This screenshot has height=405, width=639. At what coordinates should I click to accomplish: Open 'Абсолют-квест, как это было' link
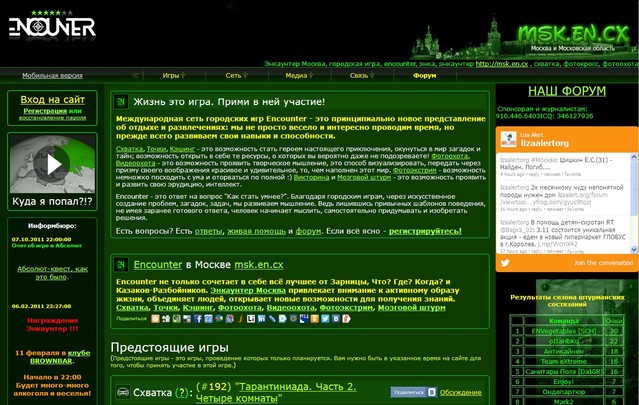pos(52,273)
